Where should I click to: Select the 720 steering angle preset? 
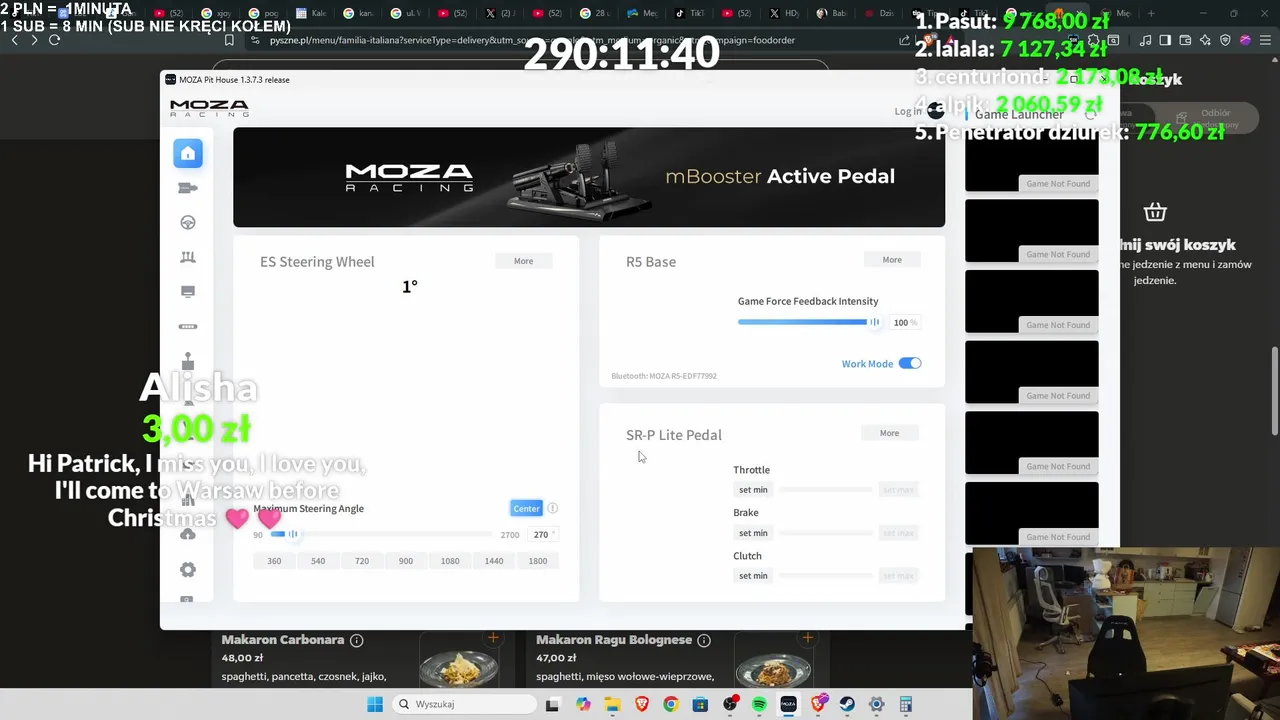pyautogui.click(x=362, y=561)
